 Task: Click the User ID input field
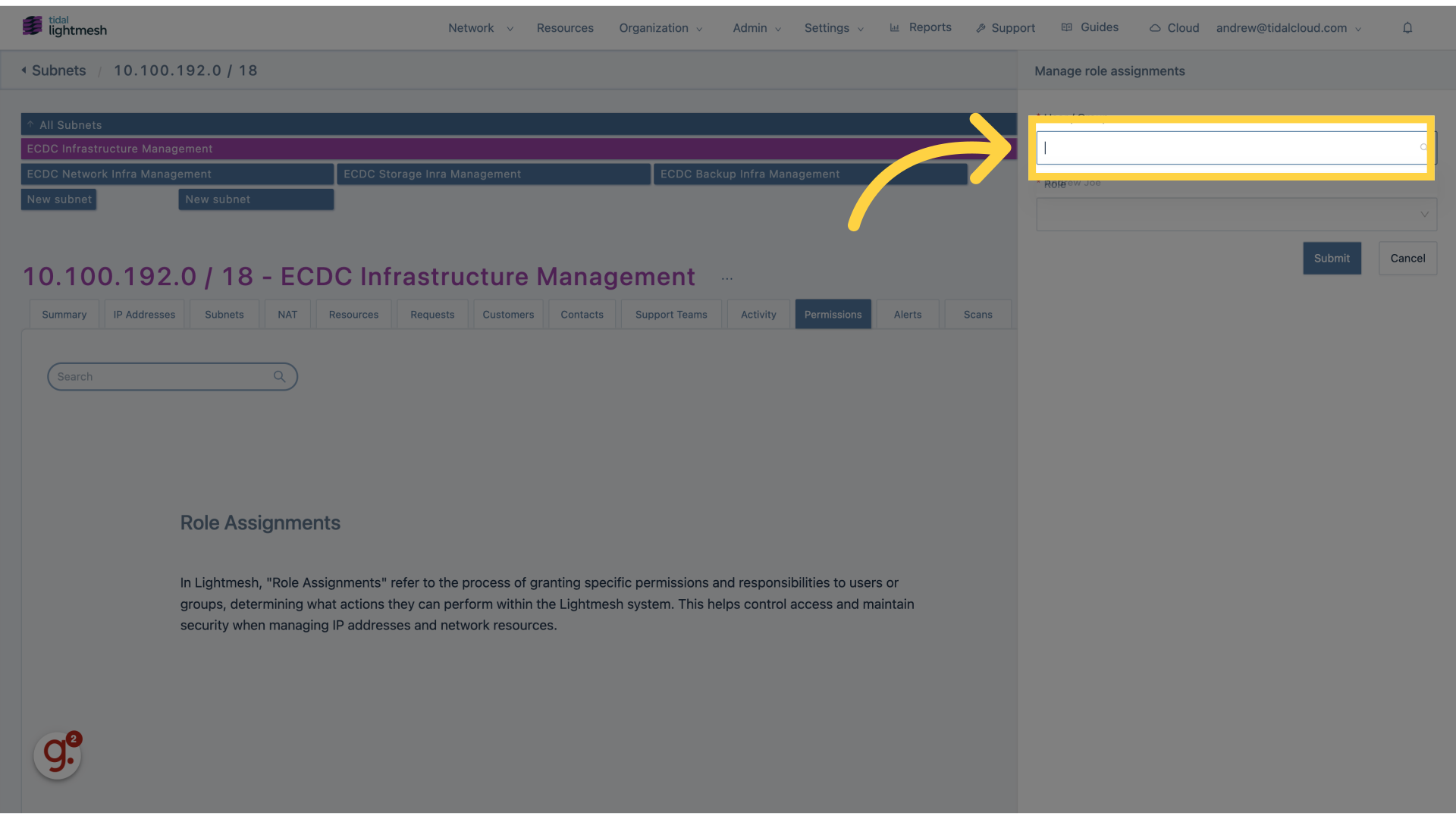pyautogui.click(x=1232, y=147)
